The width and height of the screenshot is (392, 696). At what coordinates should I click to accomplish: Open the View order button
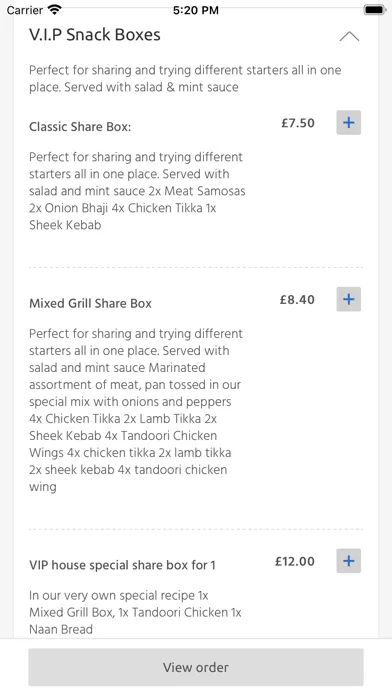[196, 667]
